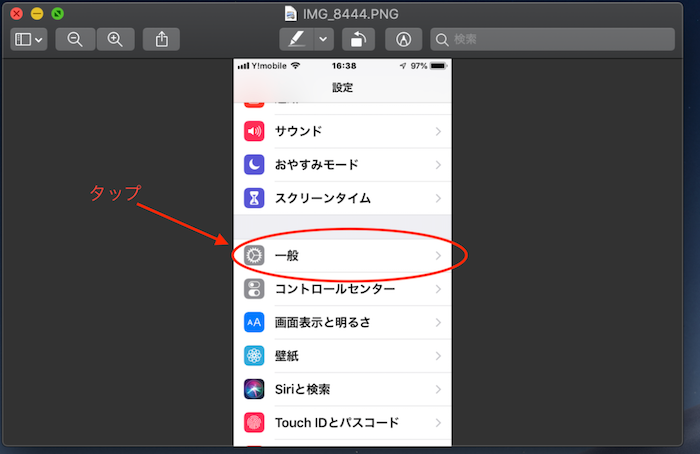
Task: Select the Touch IDとパスコード row label
Action: (x=337, y=422)
